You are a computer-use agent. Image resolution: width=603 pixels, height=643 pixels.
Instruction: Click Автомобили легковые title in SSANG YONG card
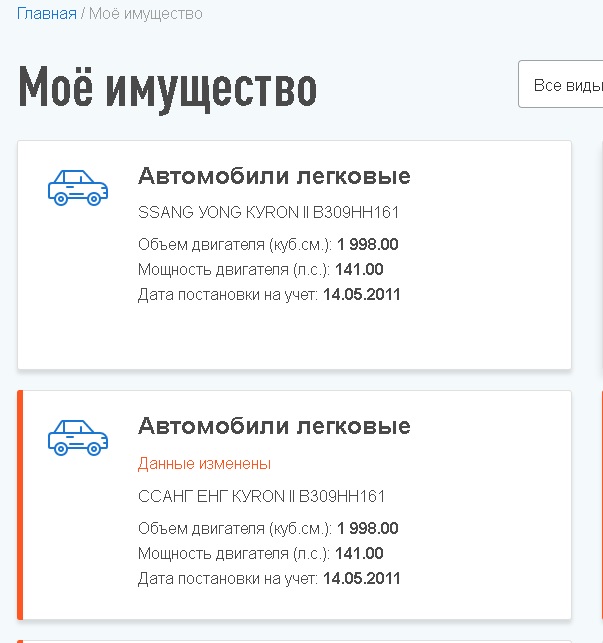(x=274, y=176)
